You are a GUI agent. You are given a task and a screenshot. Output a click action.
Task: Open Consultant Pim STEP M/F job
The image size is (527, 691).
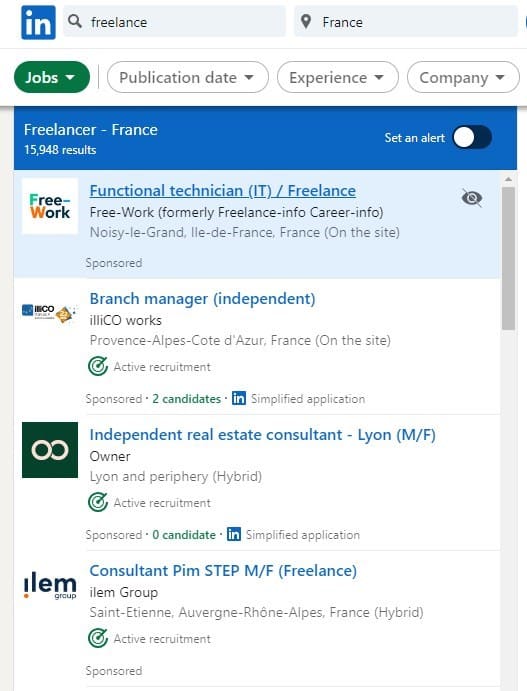pos(223,571)
